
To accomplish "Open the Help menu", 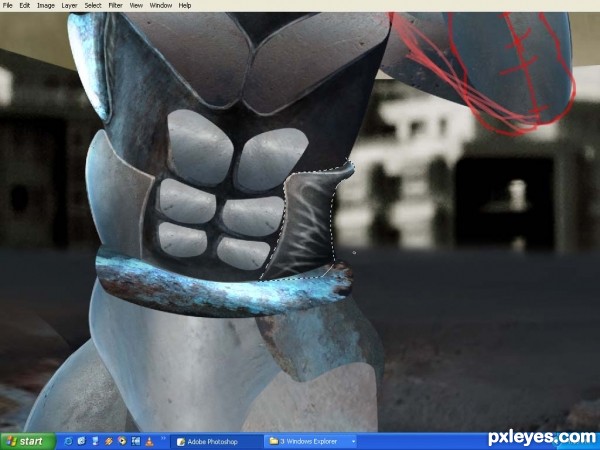I will tap(185, 5).
